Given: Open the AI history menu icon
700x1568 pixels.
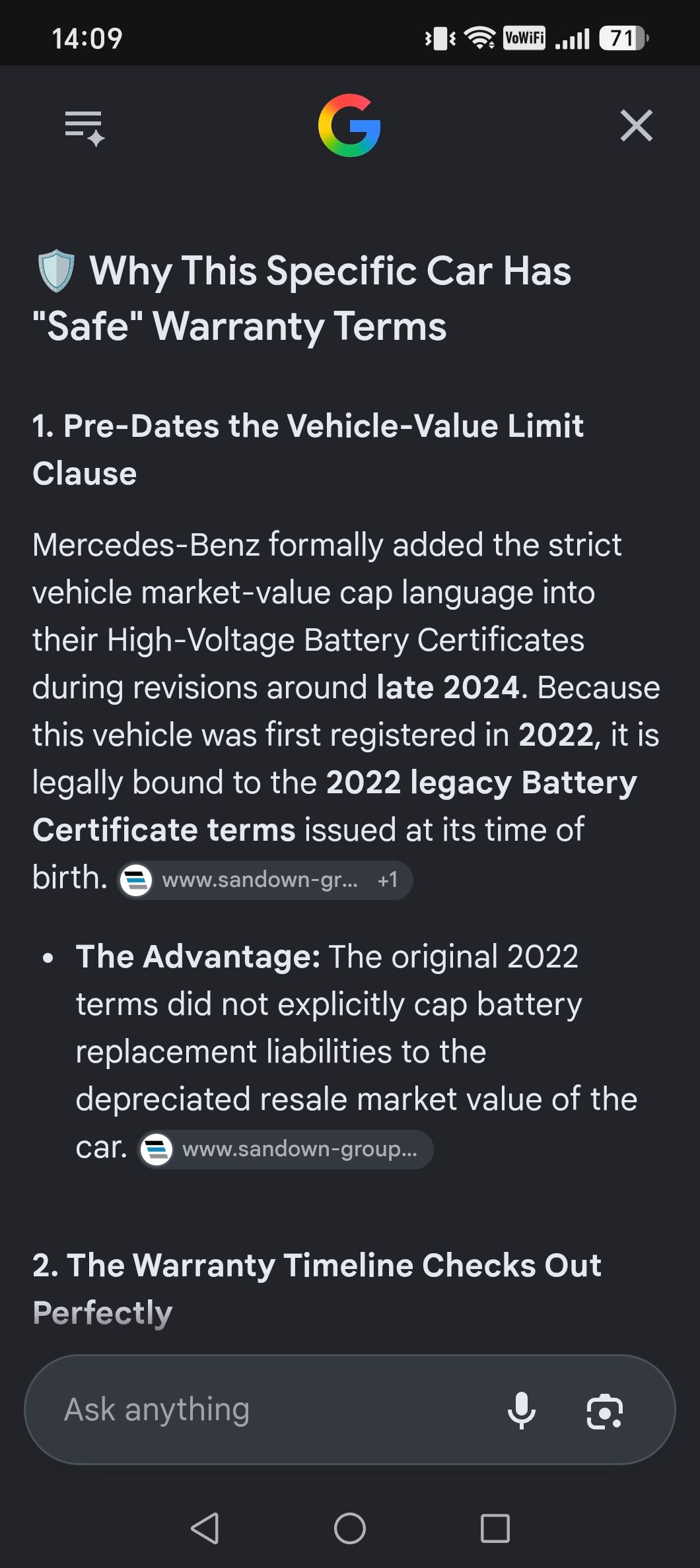Looking at the screenshot, I should (85, 127).
